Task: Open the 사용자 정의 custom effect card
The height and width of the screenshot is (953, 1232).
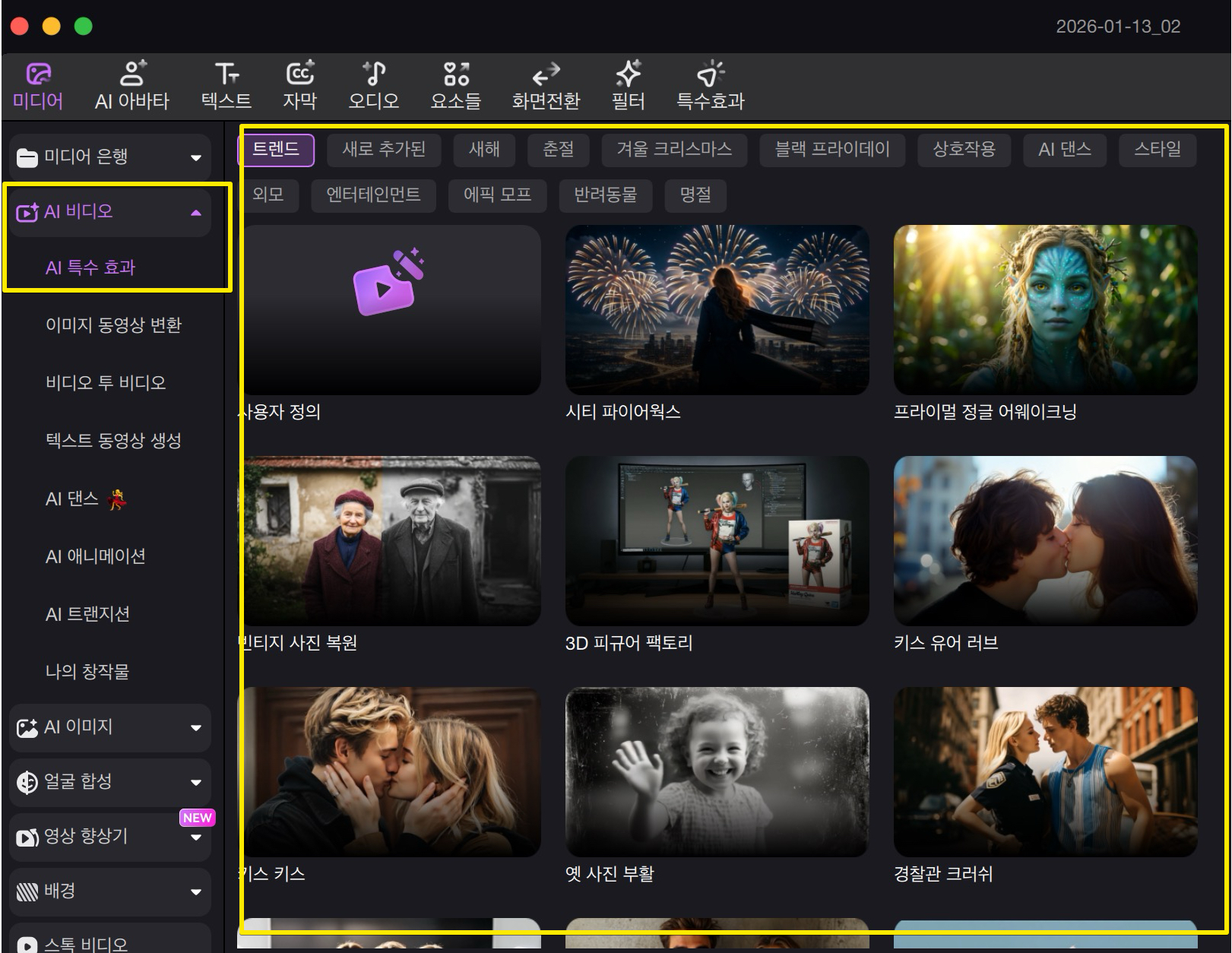Action: (x=389, y=310)
